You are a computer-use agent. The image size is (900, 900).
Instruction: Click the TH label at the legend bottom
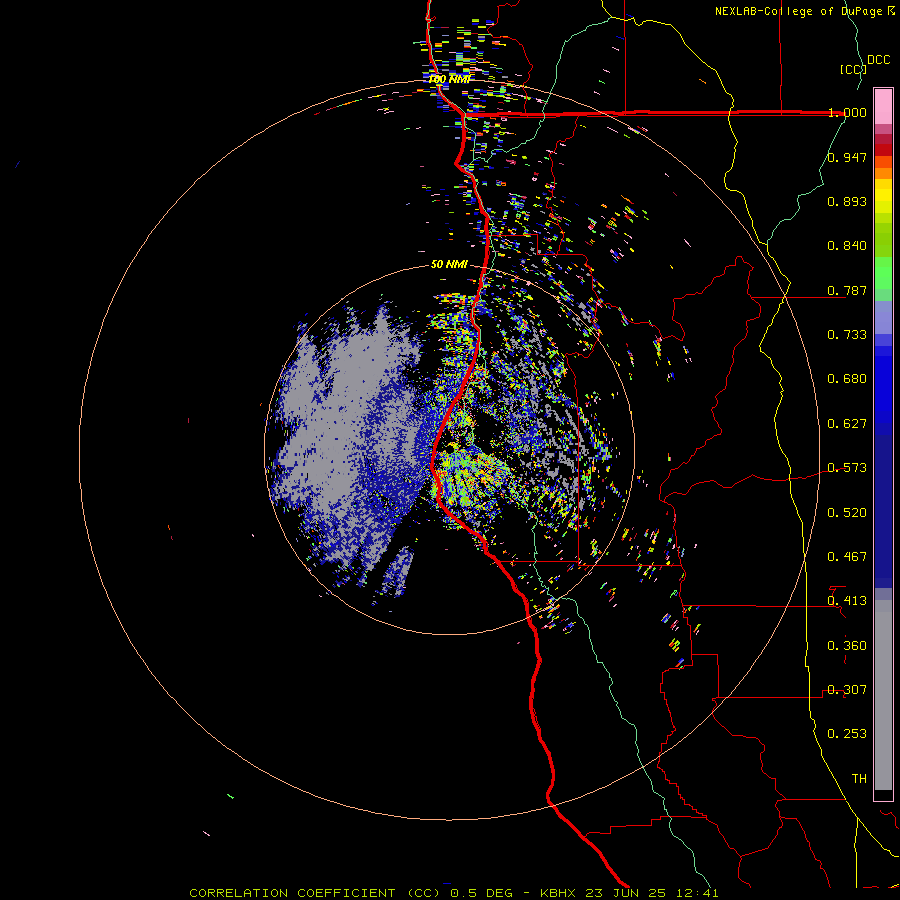pyautogui.click(x=859, y=779)
